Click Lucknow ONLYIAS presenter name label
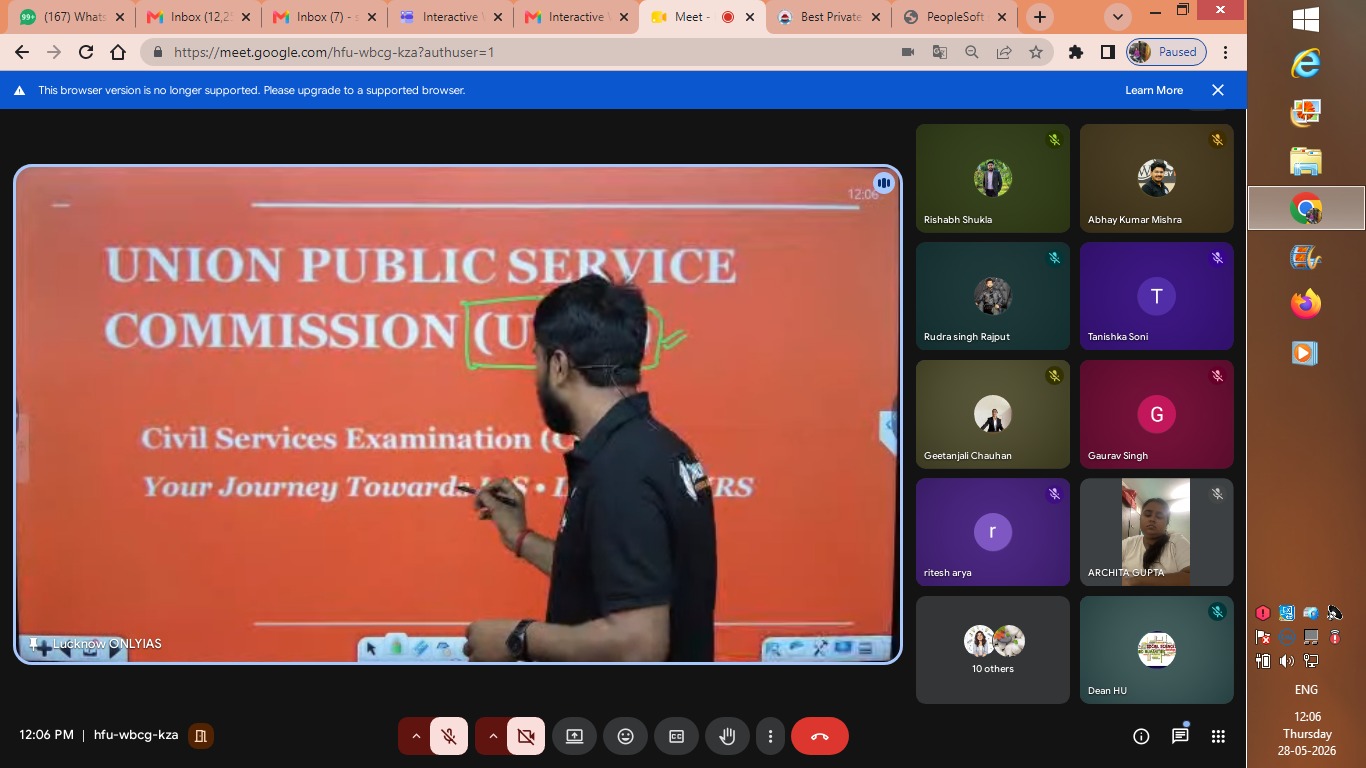This screenshot has width=1366, height=768. coord(107,644)
